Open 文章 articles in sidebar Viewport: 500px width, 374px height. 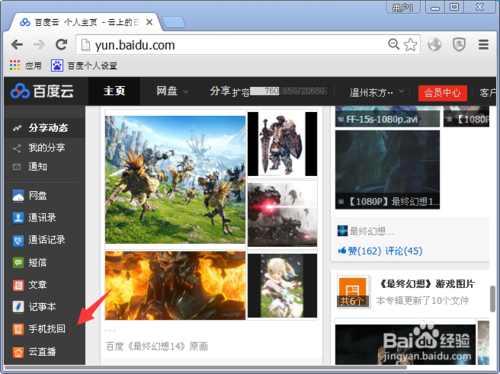pos(29,285)
